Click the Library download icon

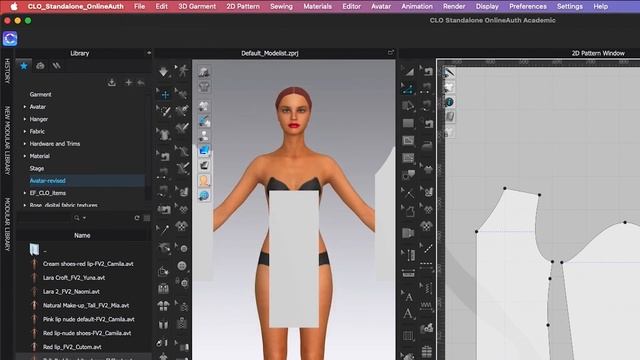[x=111, y=82]
